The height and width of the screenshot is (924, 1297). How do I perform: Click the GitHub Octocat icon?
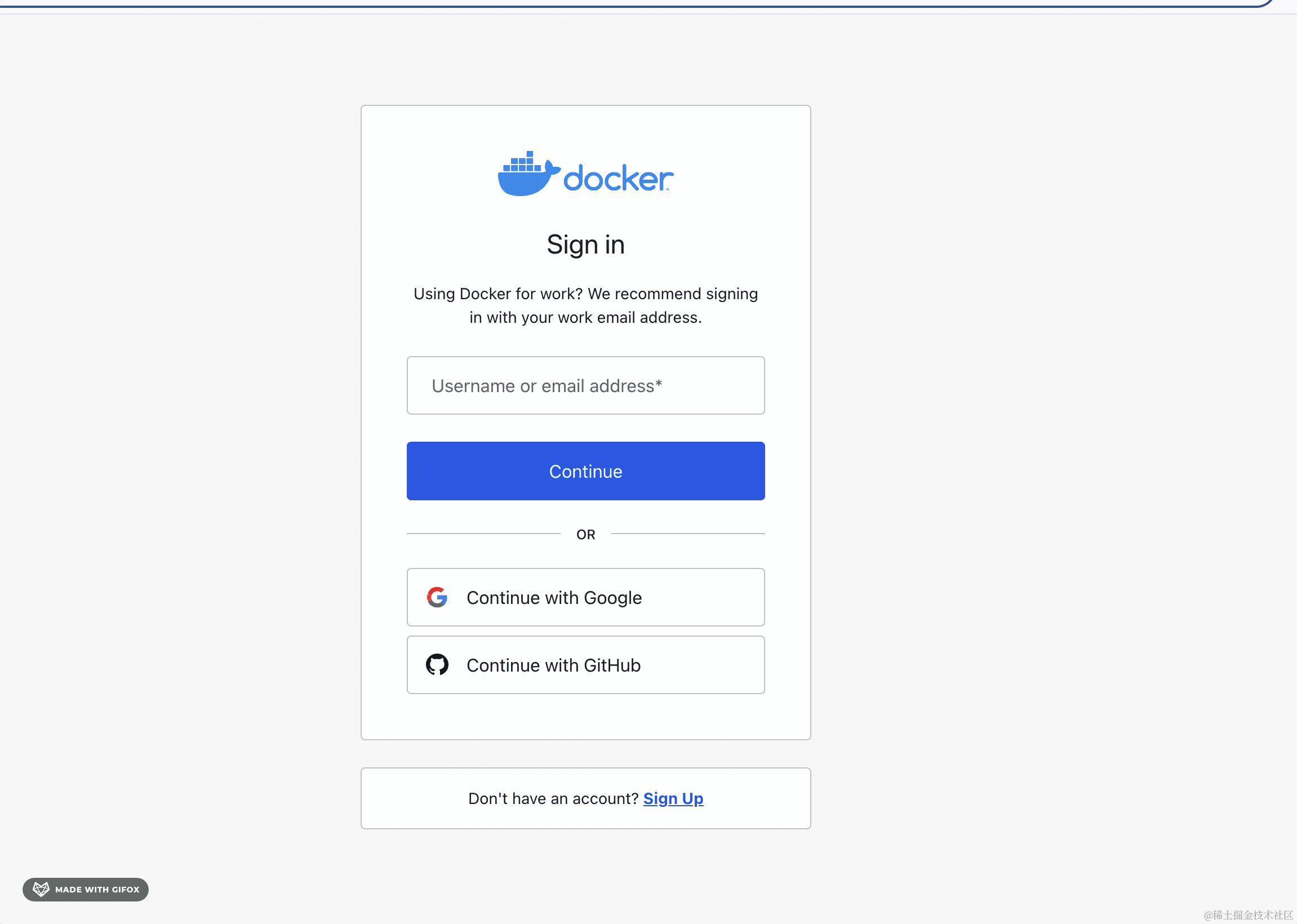coord(437,665)
